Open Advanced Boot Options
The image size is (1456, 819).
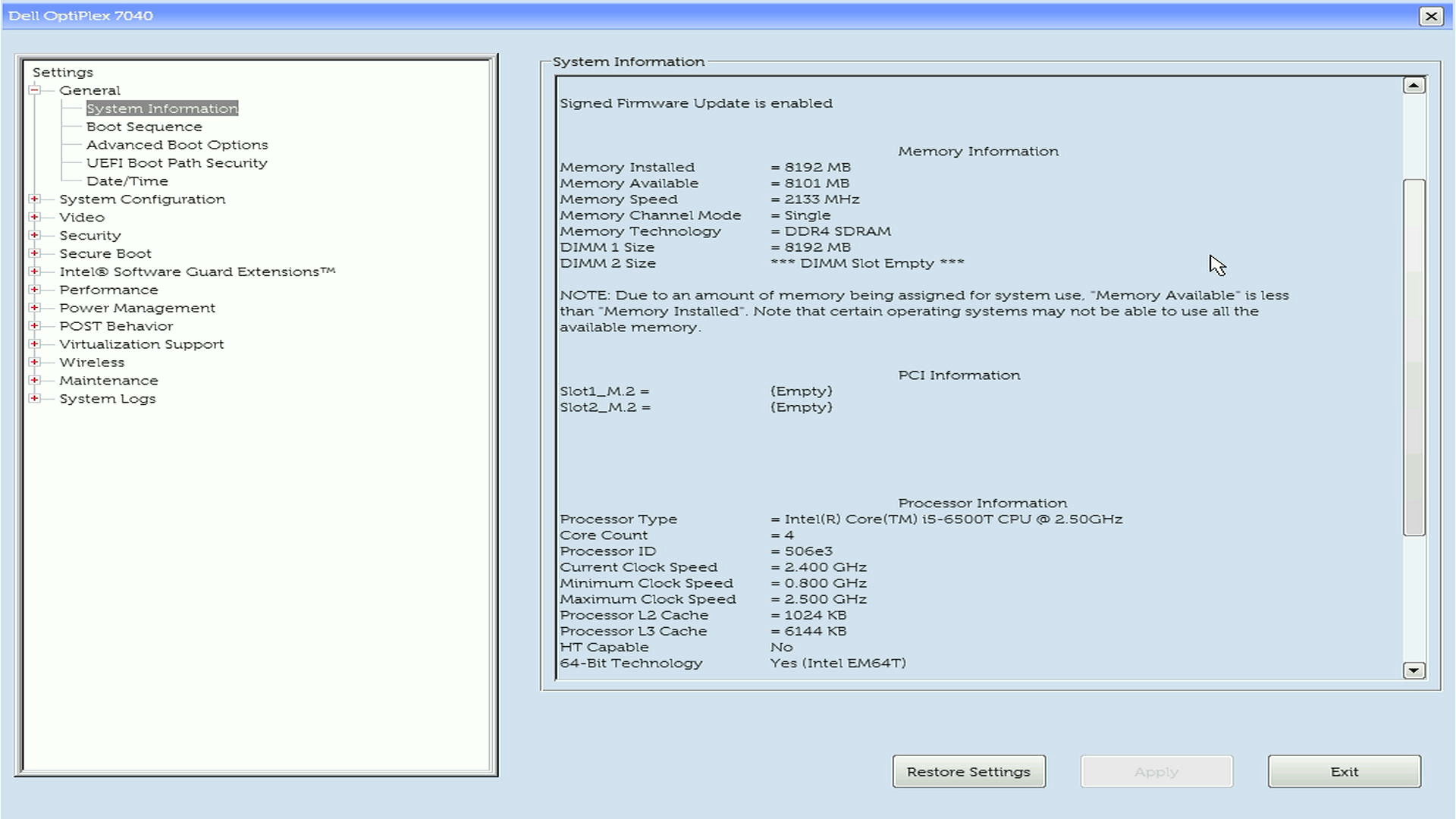pos(177,145)
